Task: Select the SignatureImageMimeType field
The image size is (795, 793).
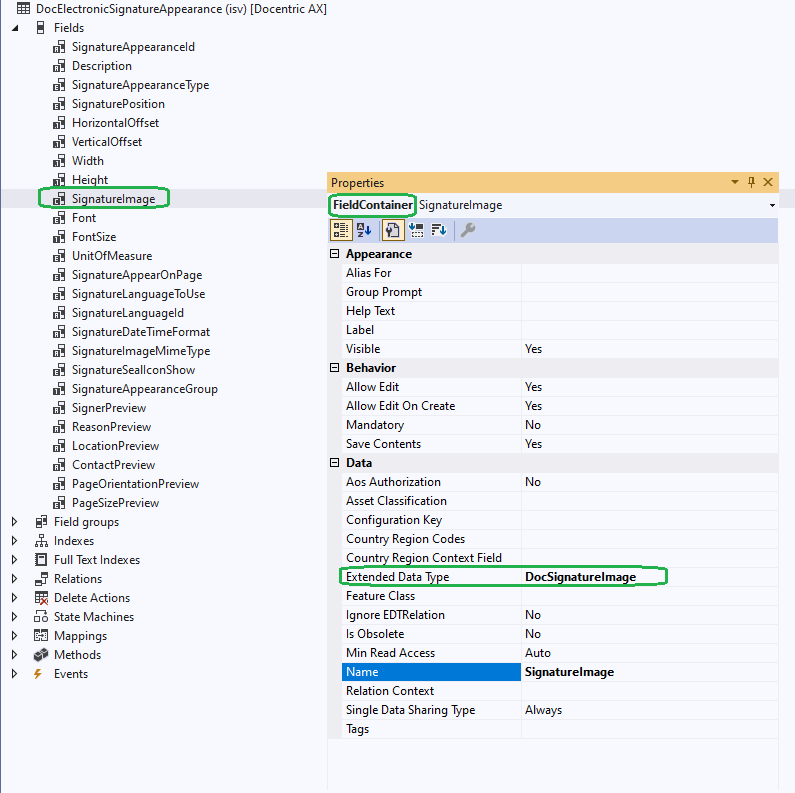Action: pos(140,351)
